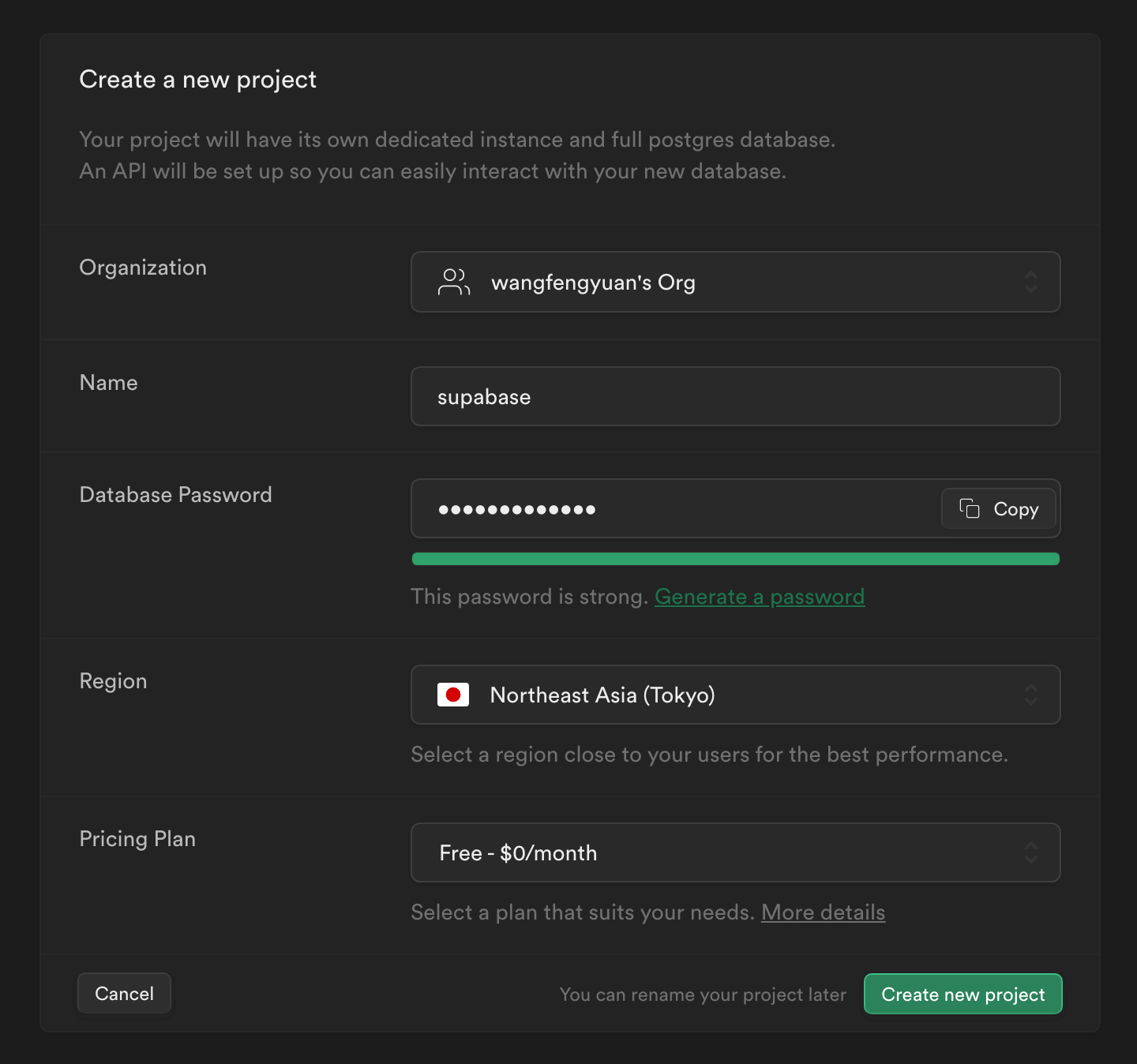Submit with Create new project button
The image size is (1137, 1064).
963,994
